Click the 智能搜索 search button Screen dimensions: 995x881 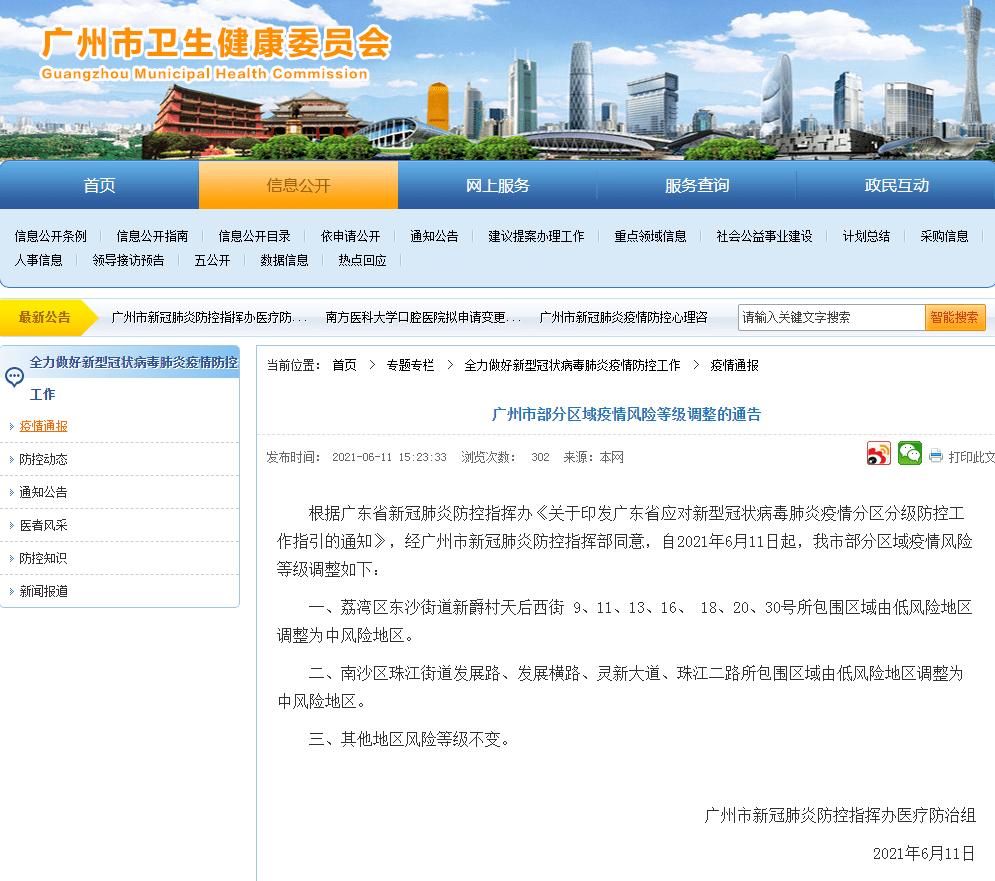(x=955, y=317)
